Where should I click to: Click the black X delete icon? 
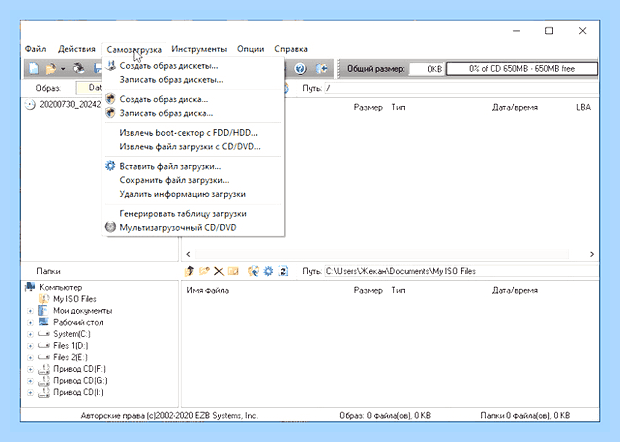[219, 271]
